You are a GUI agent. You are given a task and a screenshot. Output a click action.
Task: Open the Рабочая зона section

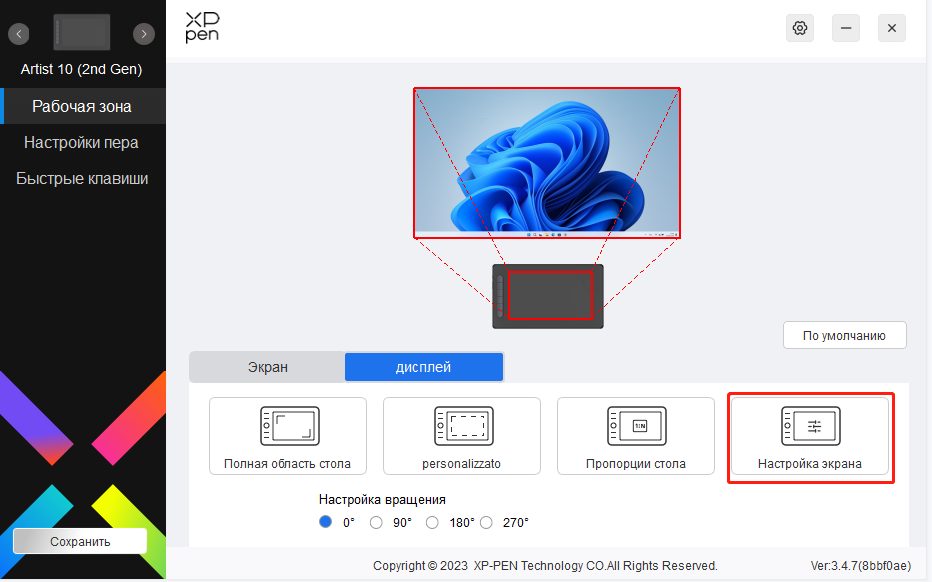[83, 106]
